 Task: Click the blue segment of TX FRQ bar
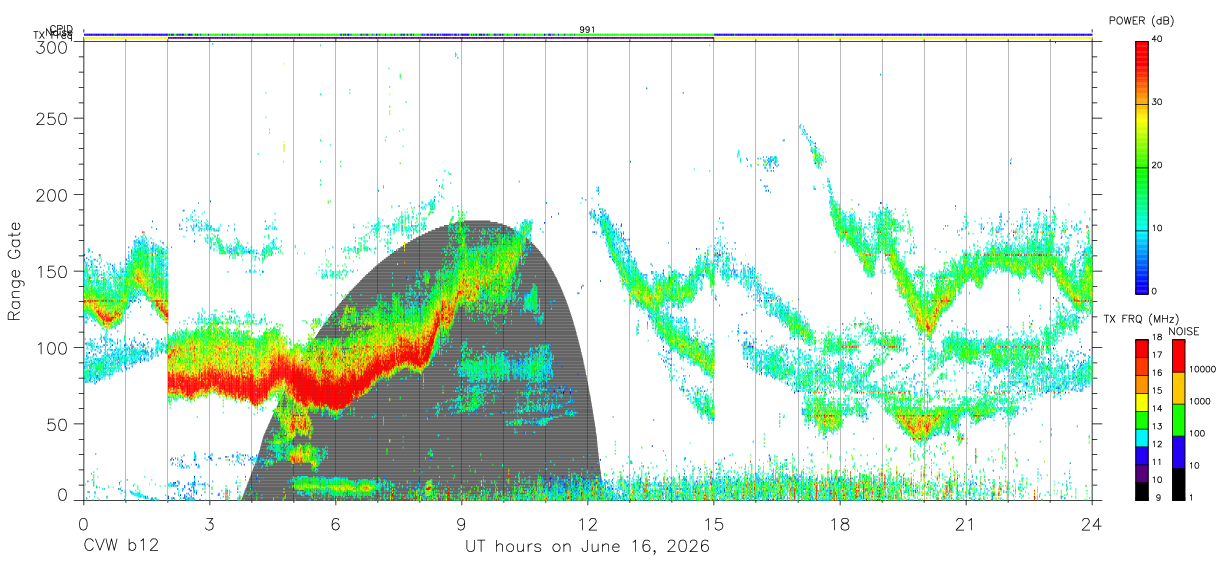(x=1141, y=455)
